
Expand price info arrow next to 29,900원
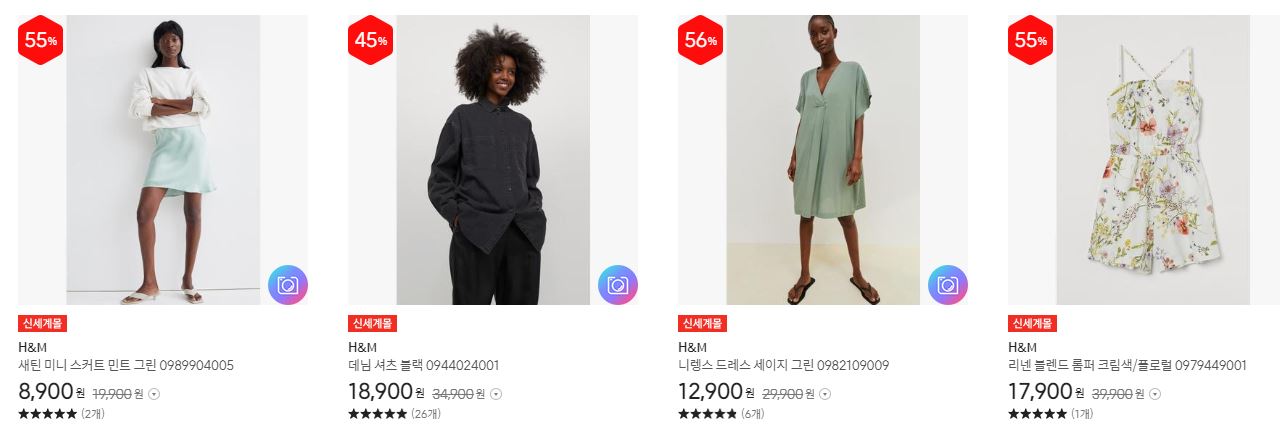pyautogui.click(x=825, y=394)
